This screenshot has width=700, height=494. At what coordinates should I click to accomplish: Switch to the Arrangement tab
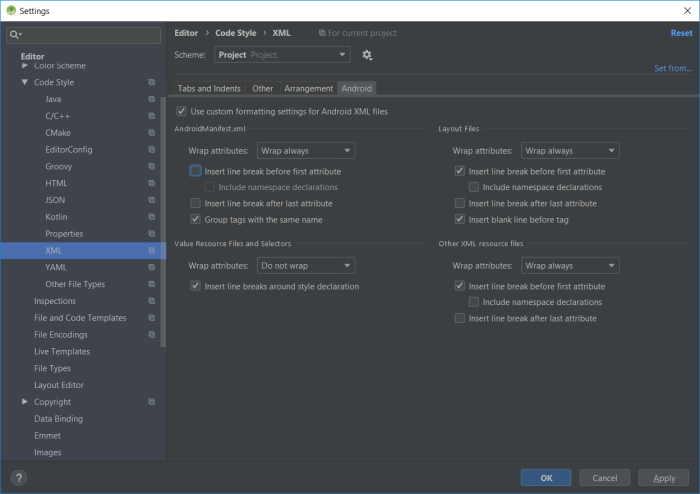point(308,88)
